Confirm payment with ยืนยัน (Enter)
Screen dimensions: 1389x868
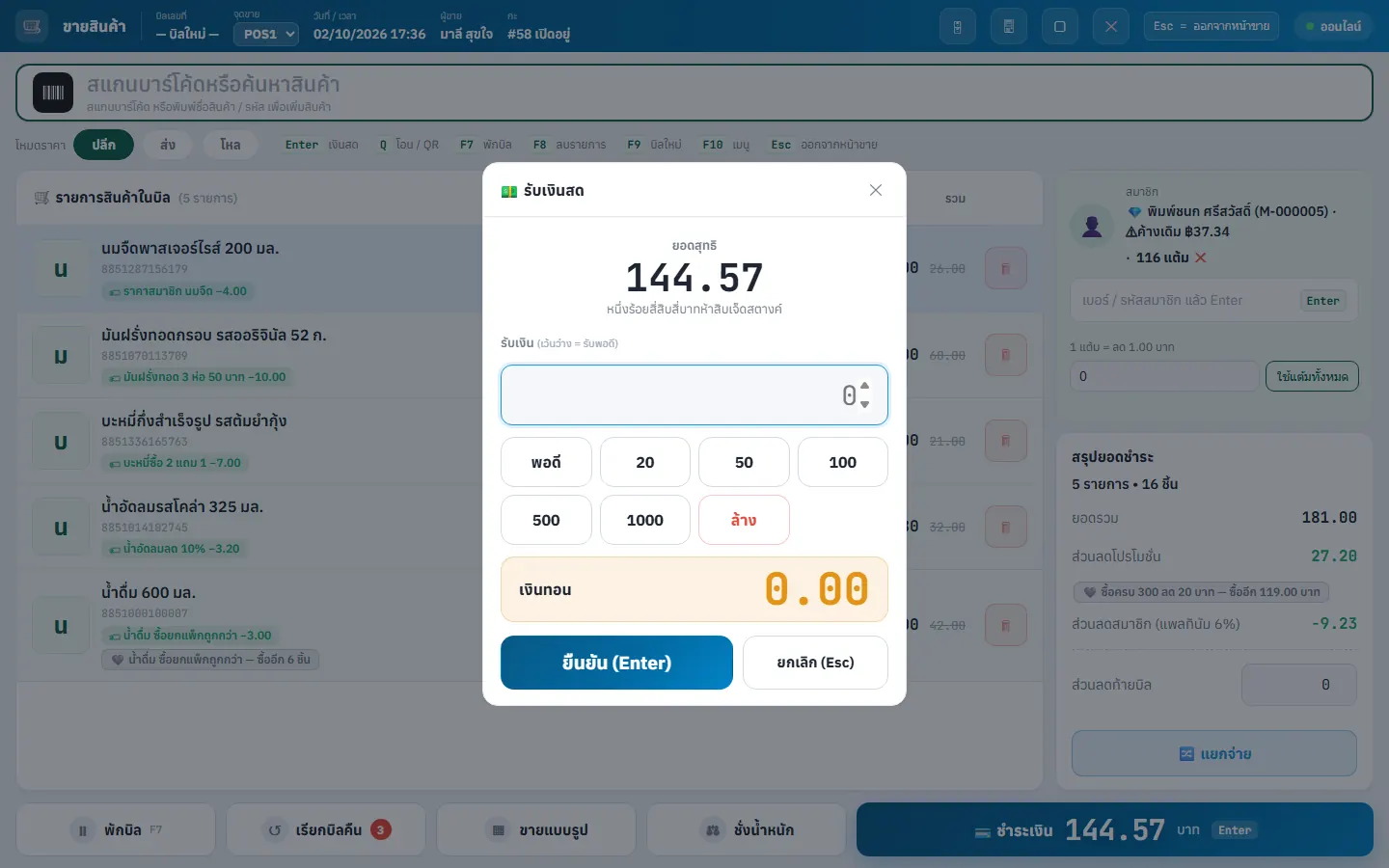(x=616, y=663)
